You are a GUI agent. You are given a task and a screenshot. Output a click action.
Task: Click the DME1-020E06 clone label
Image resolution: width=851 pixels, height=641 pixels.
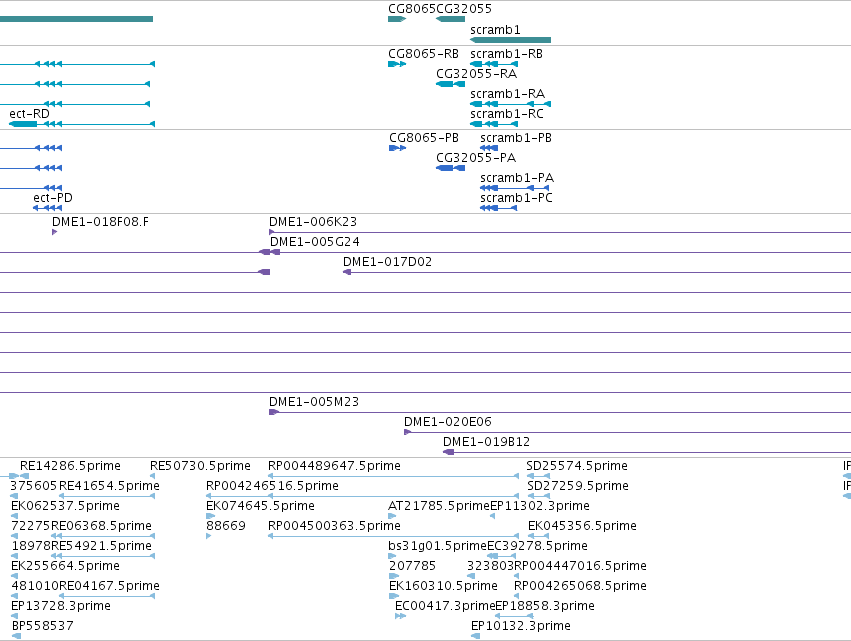click(448, 422)
